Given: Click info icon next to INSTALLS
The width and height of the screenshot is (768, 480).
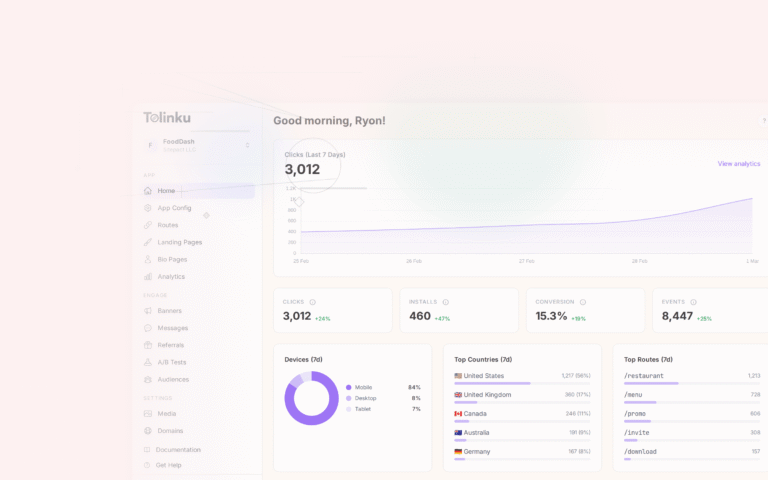Looking at the screenshot, I should click(446, 302).
